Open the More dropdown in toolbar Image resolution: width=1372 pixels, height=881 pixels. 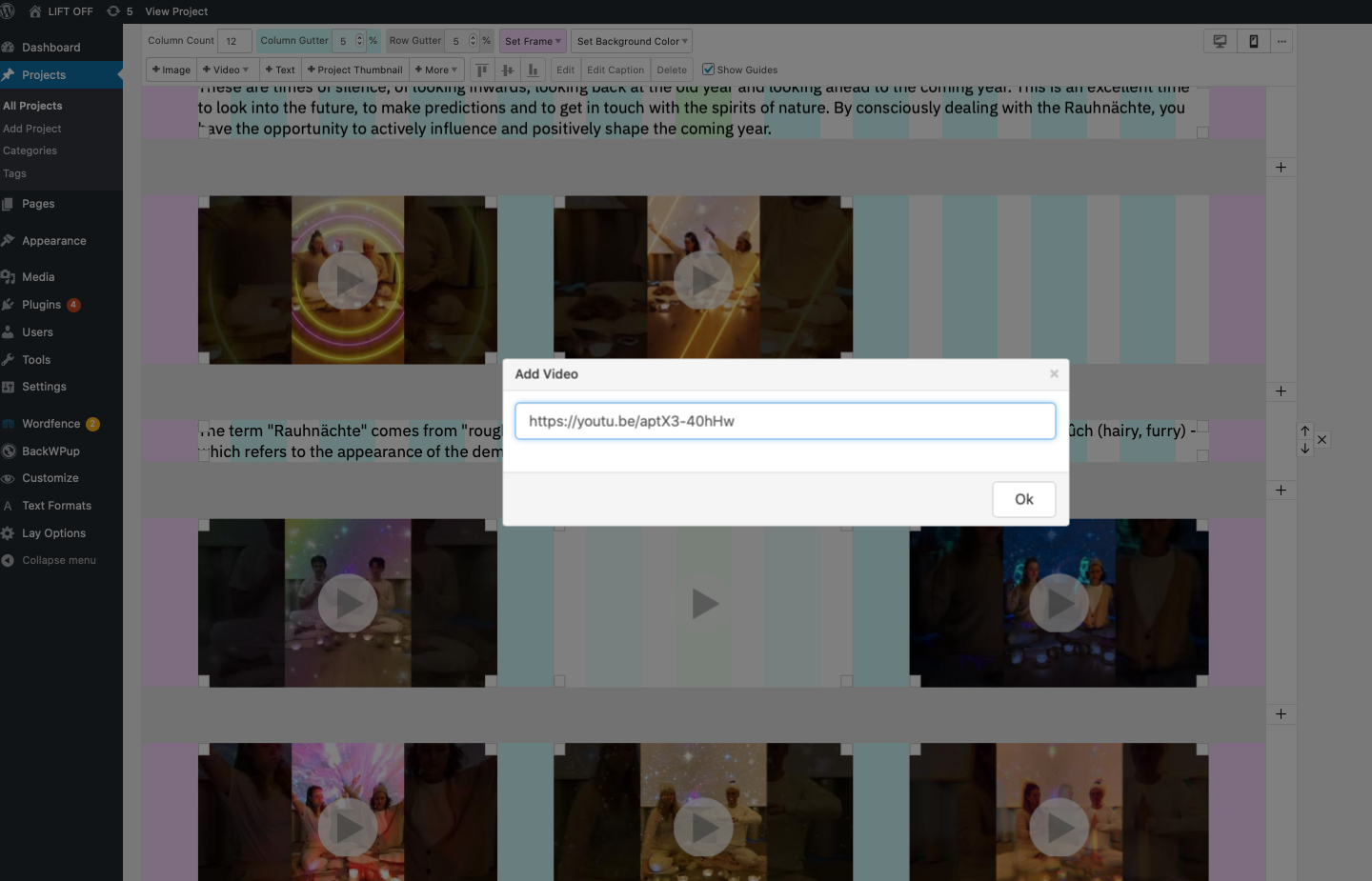tap(436, 70)
